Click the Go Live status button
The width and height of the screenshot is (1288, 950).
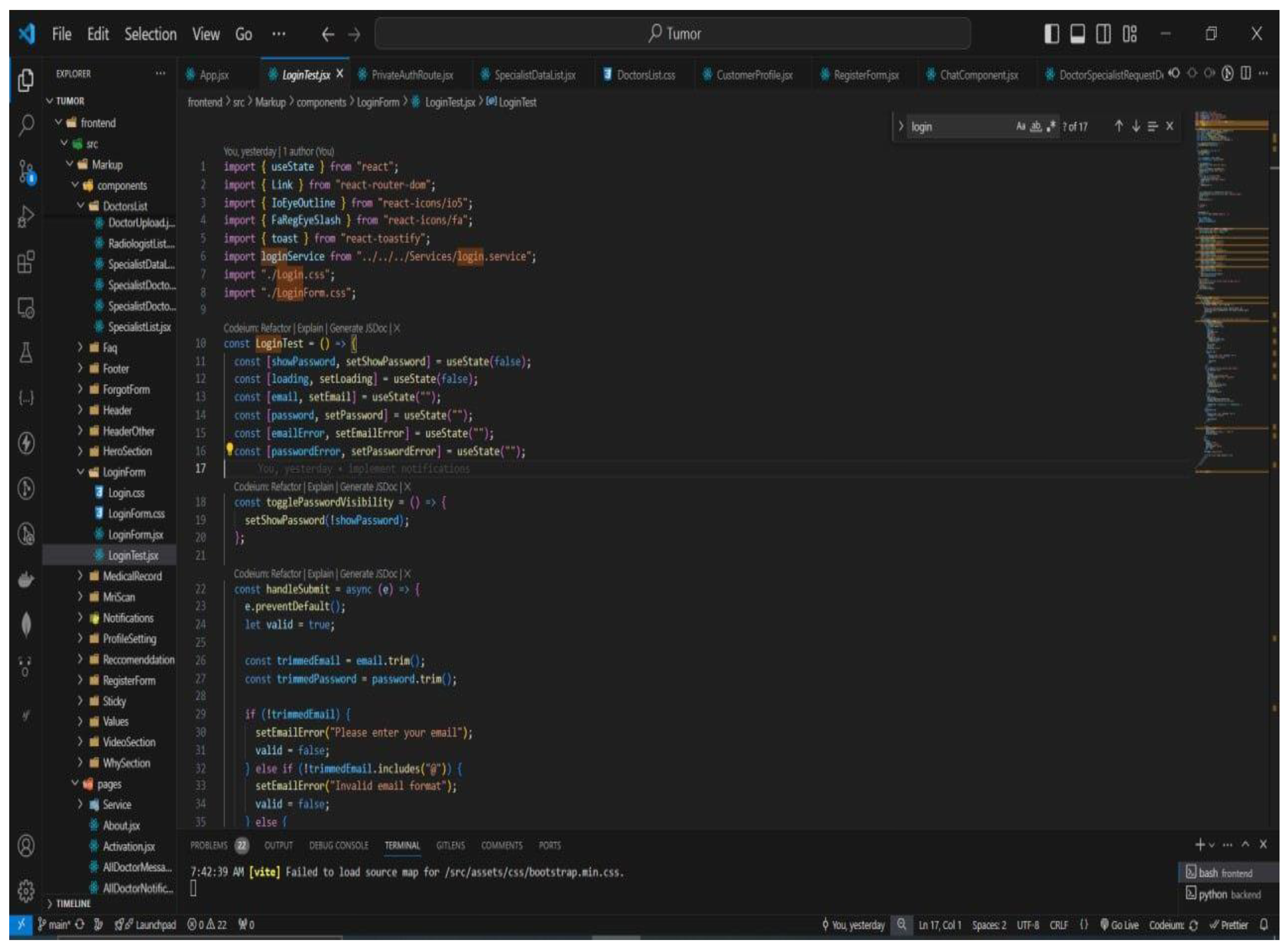tap(1119, 925)
